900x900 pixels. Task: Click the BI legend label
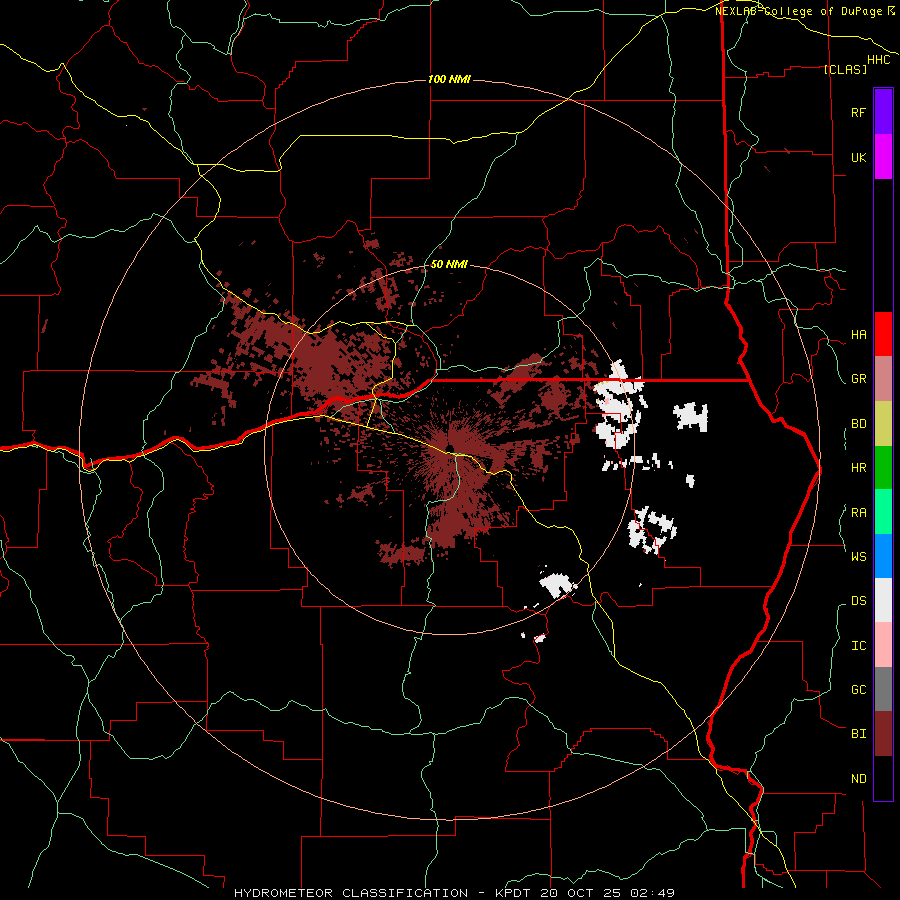(x=858, y=734)
